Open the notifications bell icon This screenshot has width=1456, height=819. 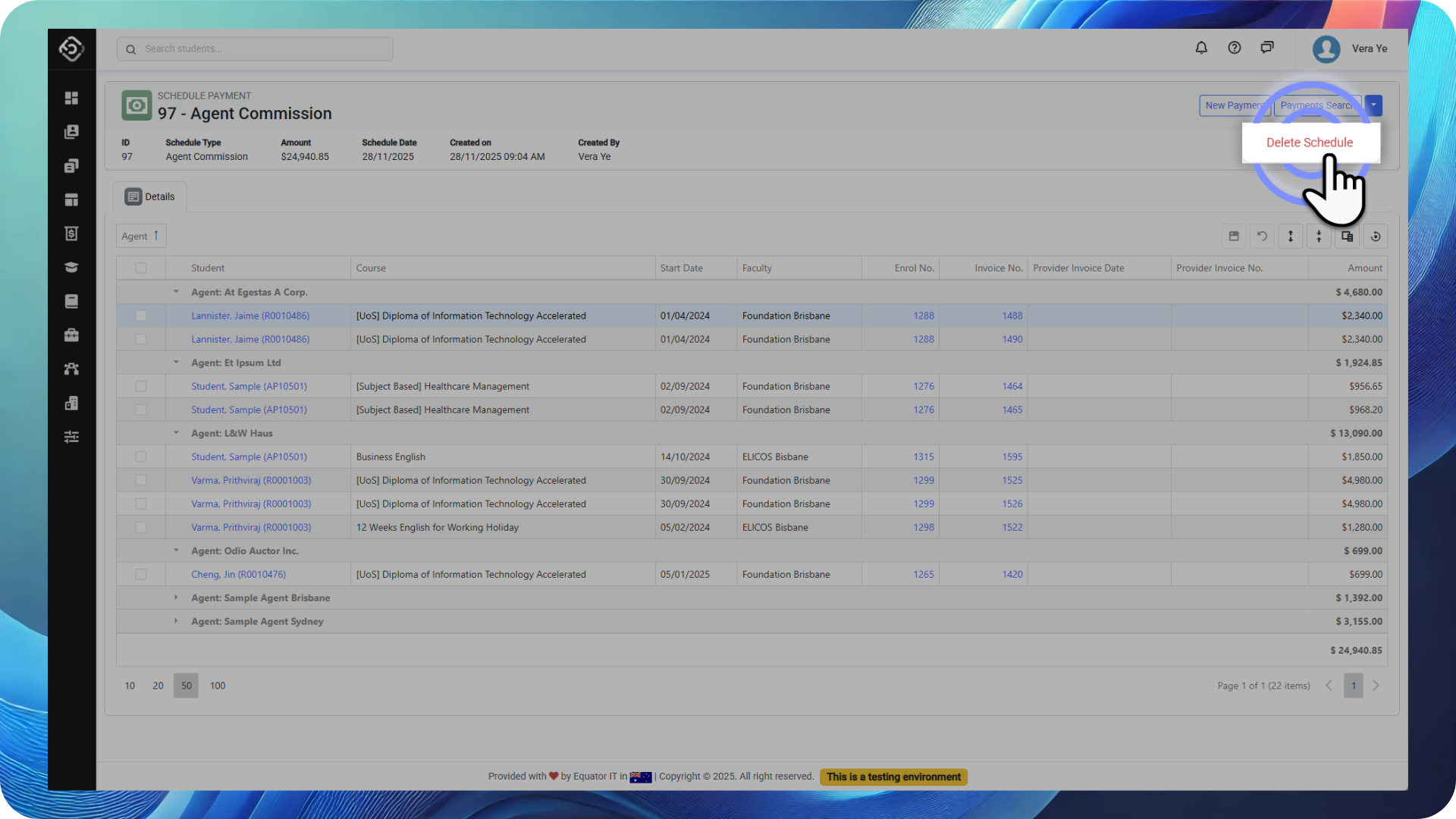tap(1201, 48)
